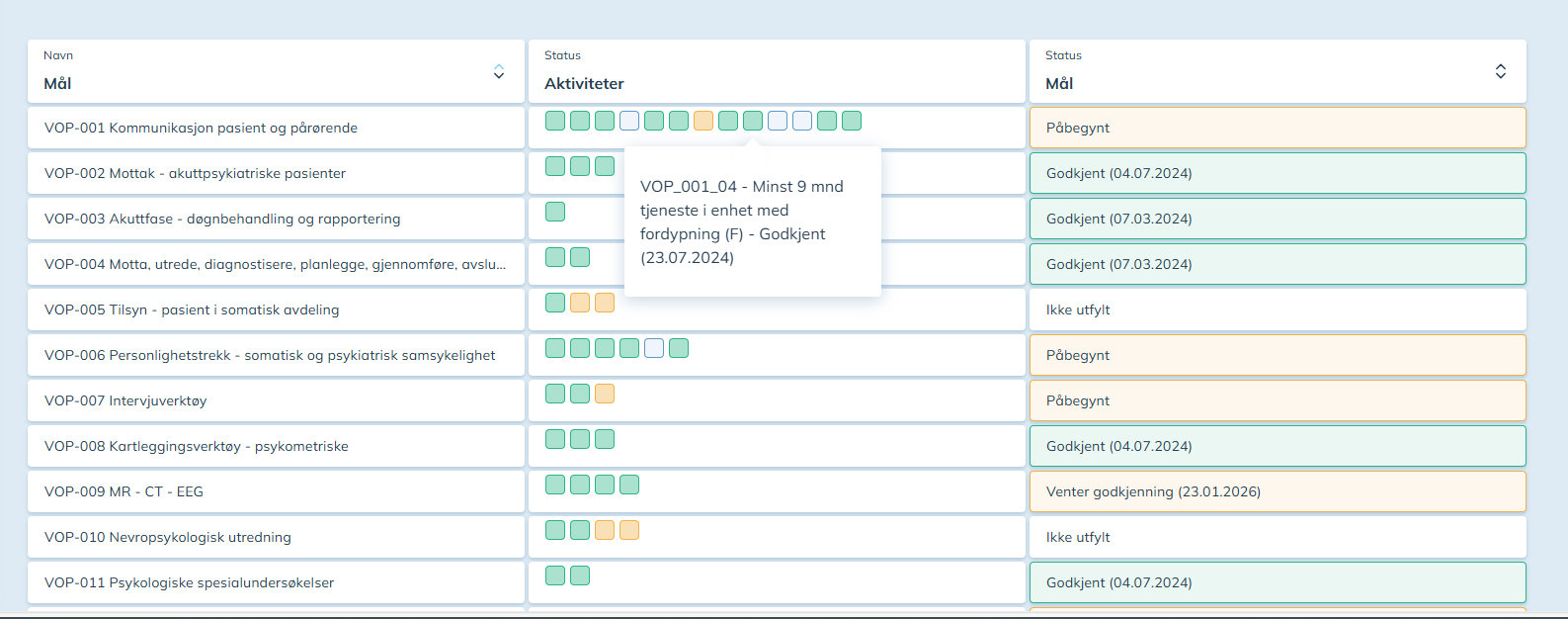This screenshot has height=619, width=1568.
Task: Open VOP-005 Tilsyn - pasient i somatisk avdeling
Action: pyautogui.click(x=192, y=309)
